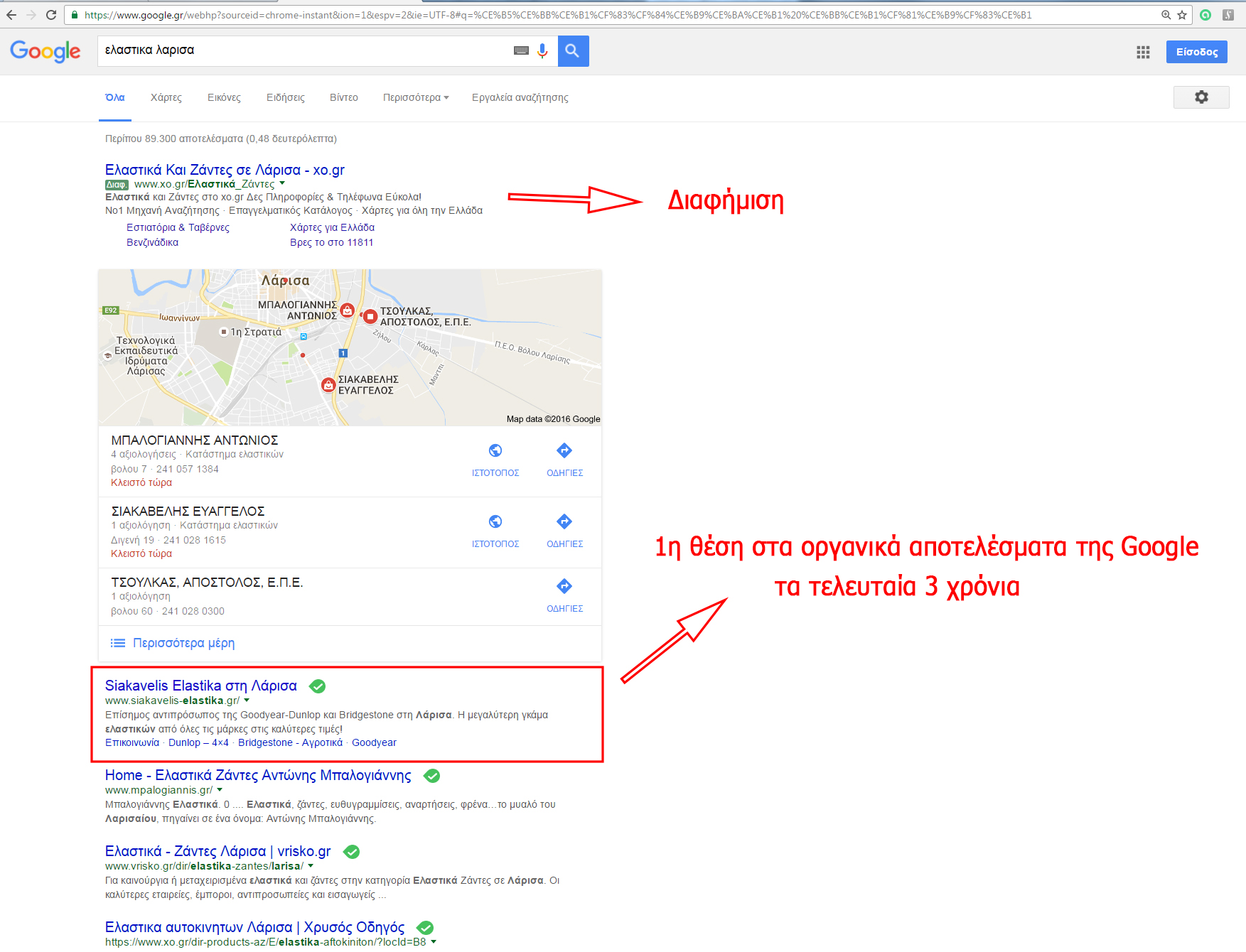
Task: Open the Λάρισα map thumbnail
Action: click(350, 347)
